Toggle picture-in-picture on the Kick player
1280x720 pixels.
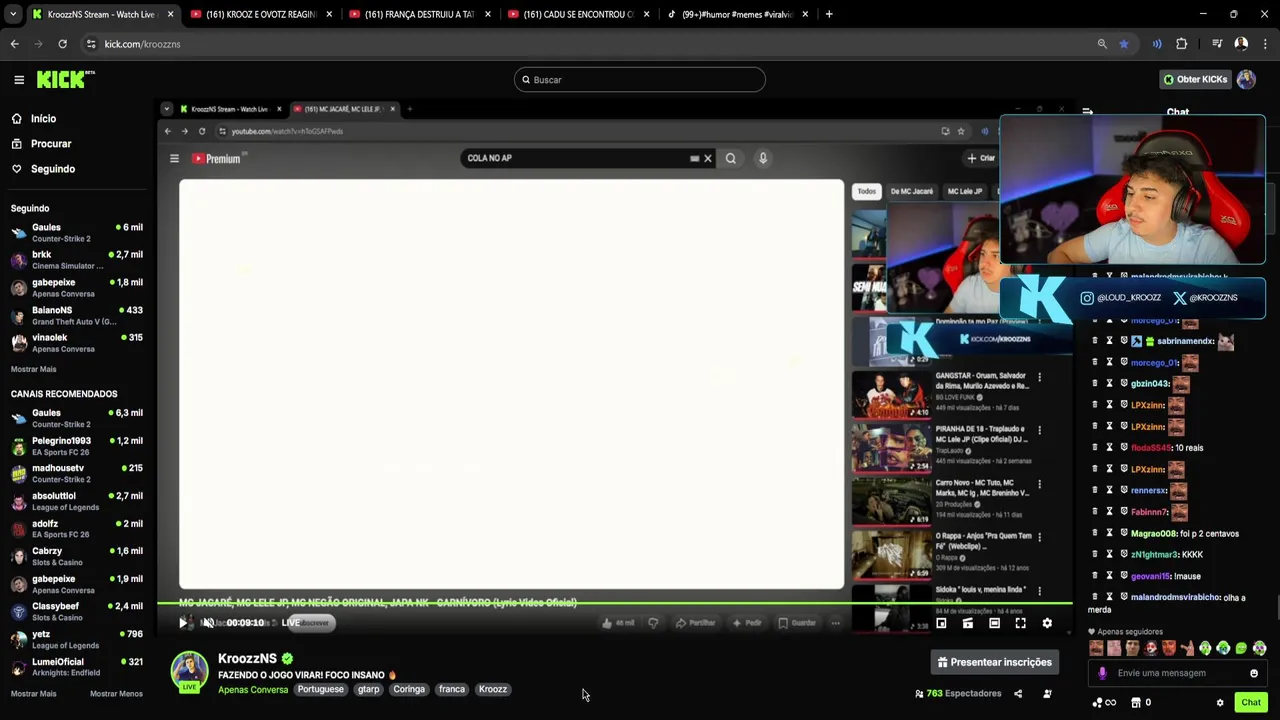(x=941, y=623)
